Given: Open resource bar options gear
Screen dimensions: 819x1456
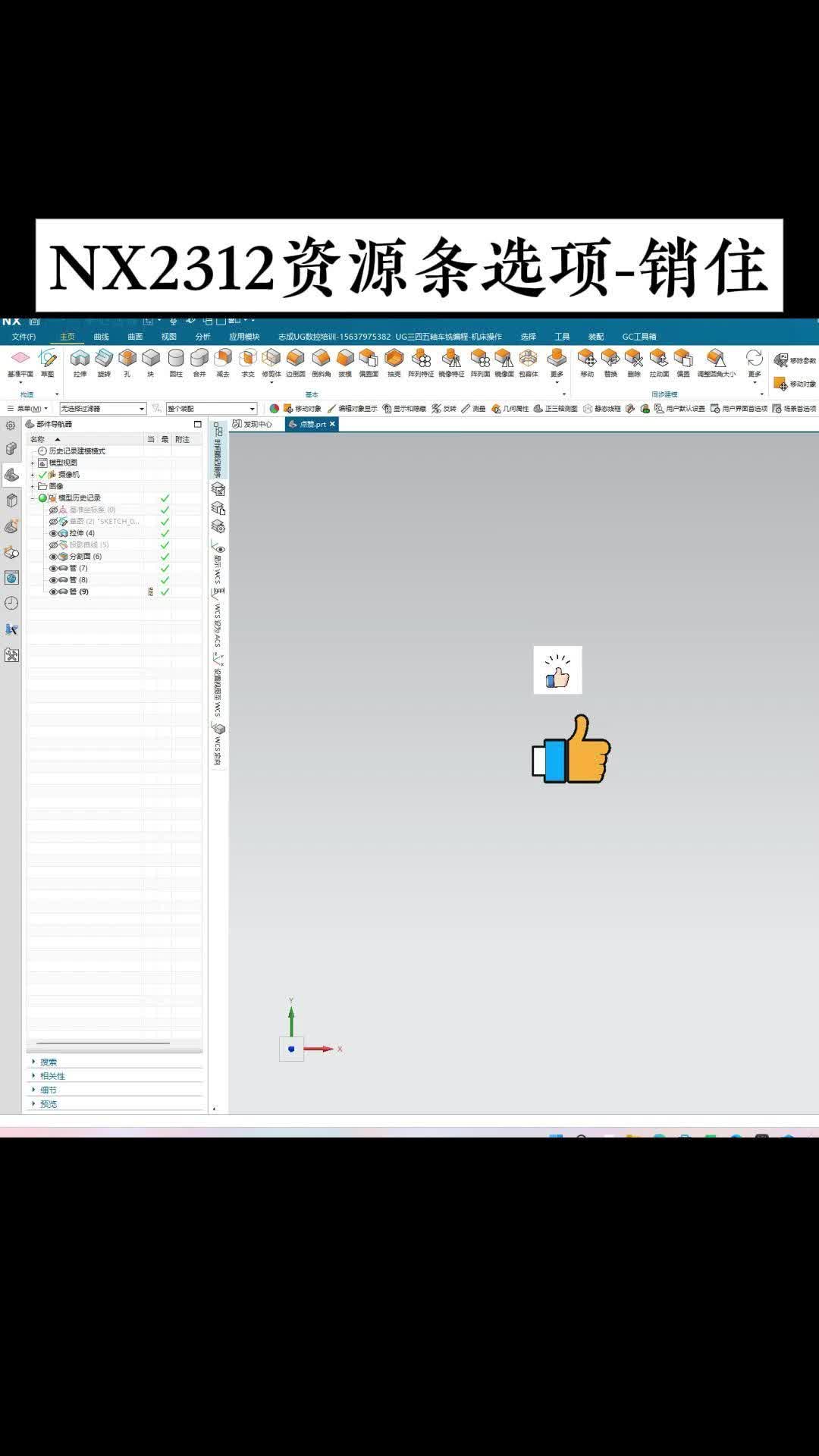Looking at the screenshot, I should tap(11, 425).
